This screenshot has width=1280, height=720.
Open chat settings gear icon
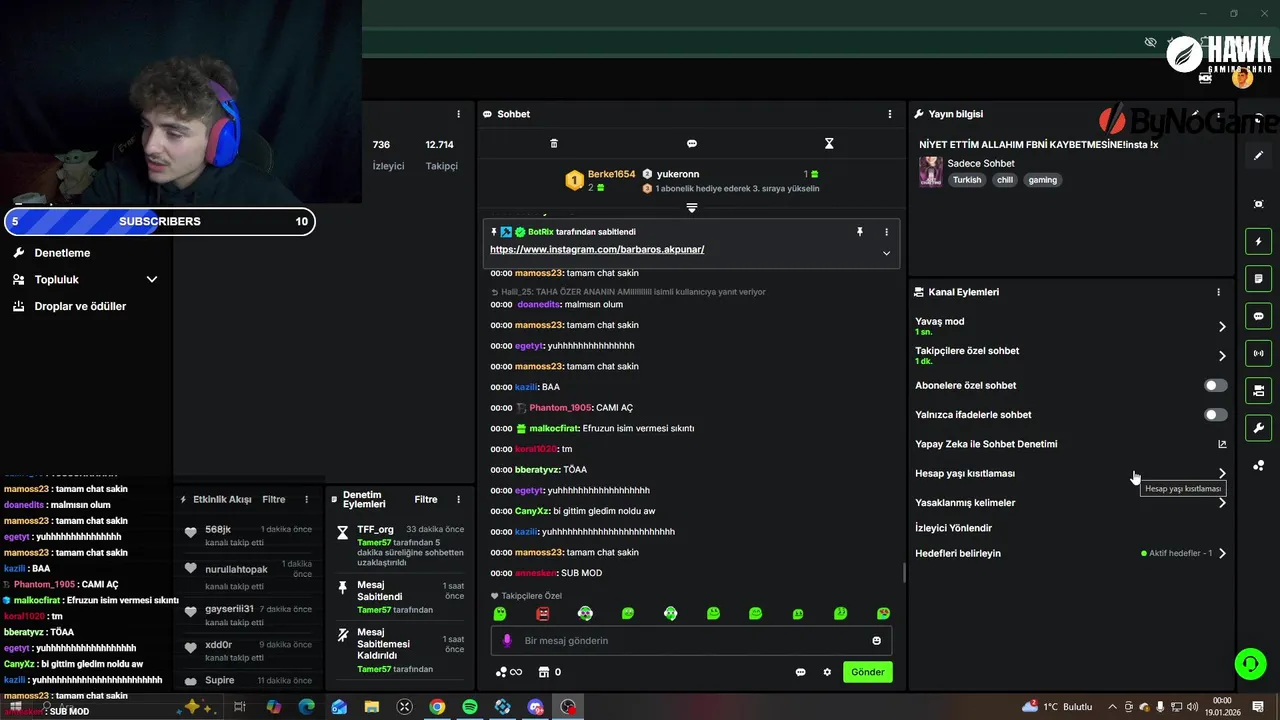click(x=827, y=672)
